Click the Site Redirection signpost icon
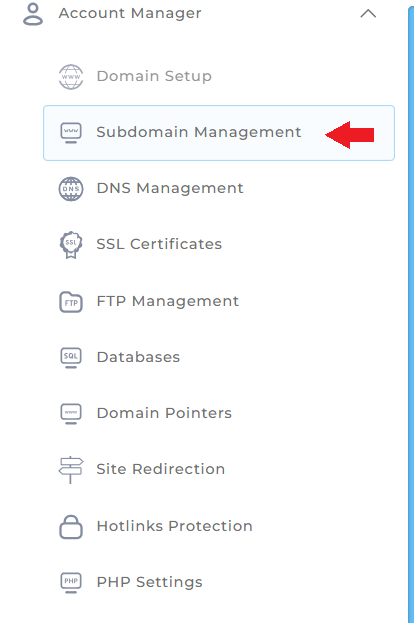The image size is (414, 623). coord(71,470)
